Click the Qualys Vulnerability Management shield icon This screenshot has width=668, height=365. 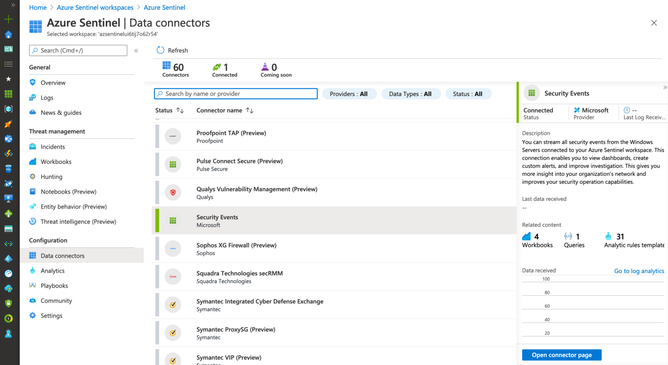[x=173, y=193]
